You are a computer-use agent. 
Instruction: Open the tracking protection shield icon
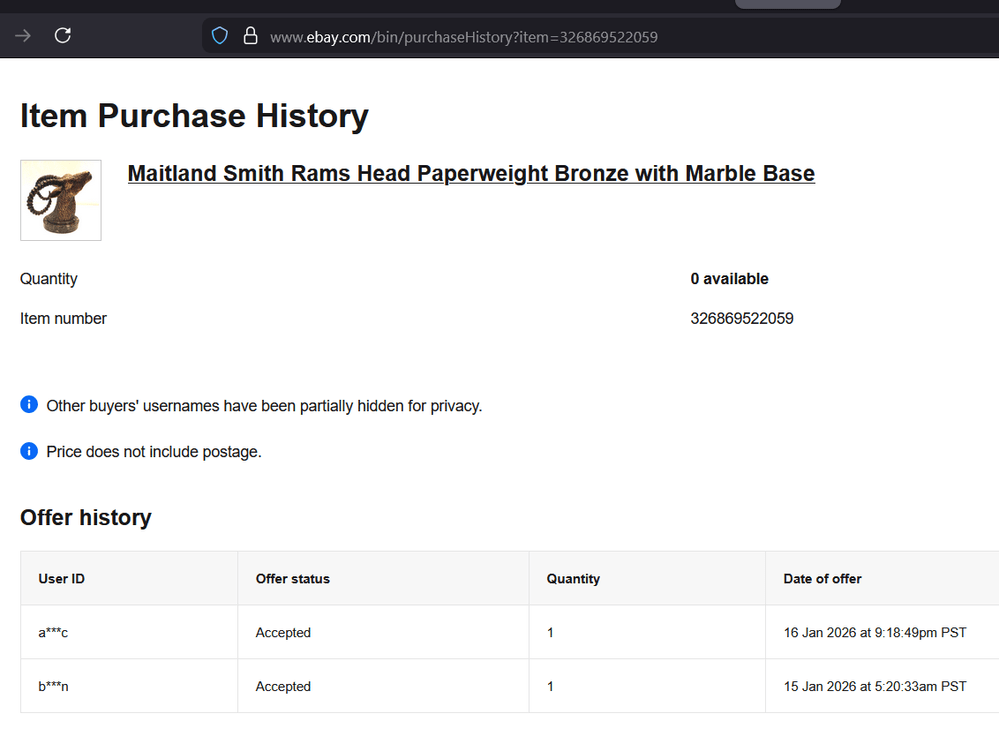point(220,36)
